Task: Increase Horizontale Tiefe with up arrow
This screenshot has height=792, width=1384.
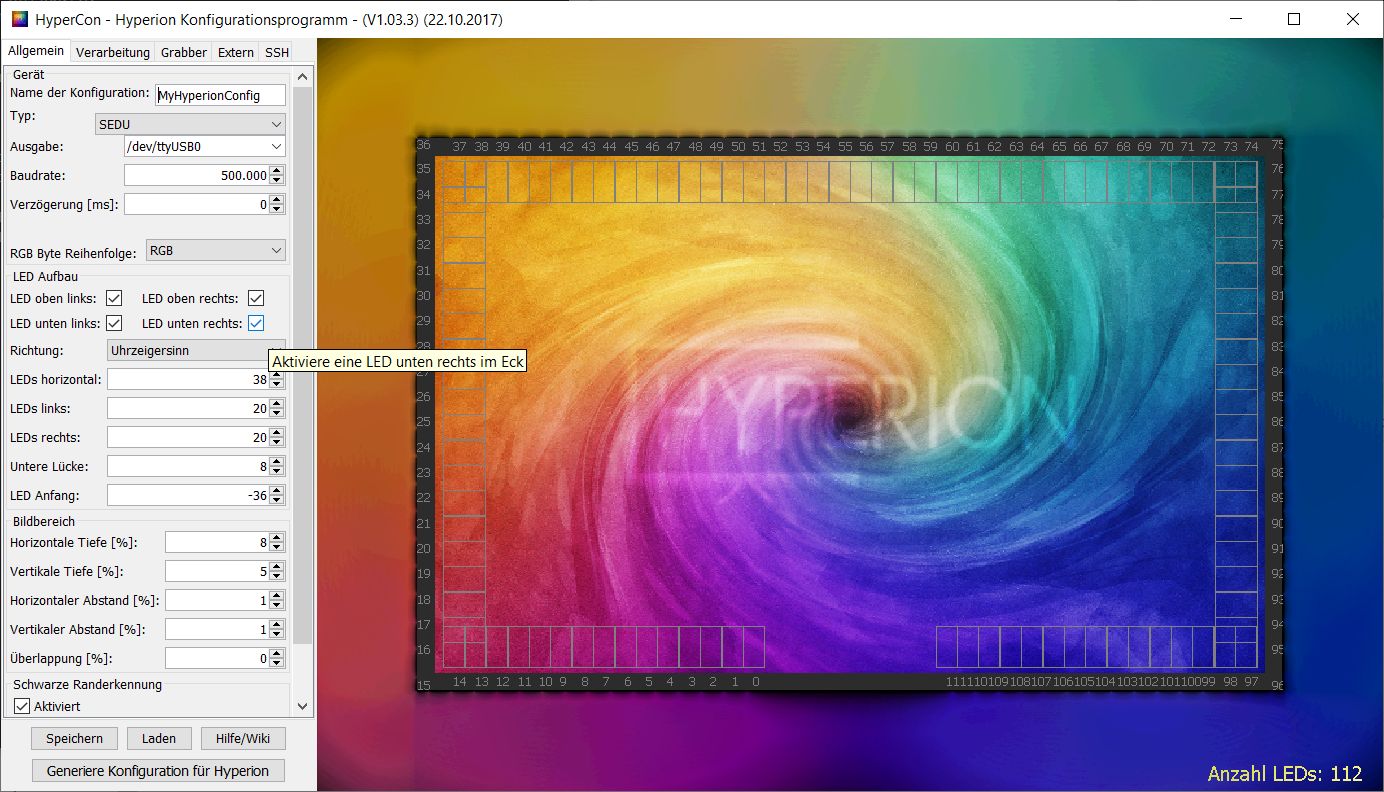Action: click(277, 537)
